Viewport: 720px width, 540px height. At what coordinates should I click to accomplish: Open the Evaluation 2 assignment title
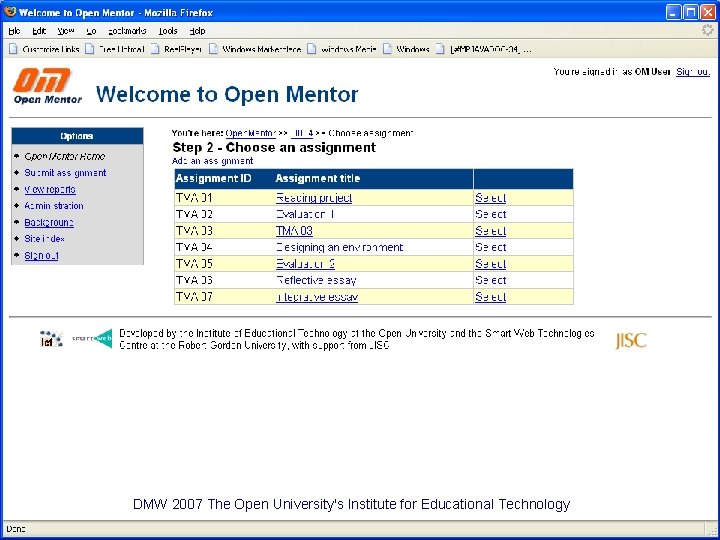[305, 264]
